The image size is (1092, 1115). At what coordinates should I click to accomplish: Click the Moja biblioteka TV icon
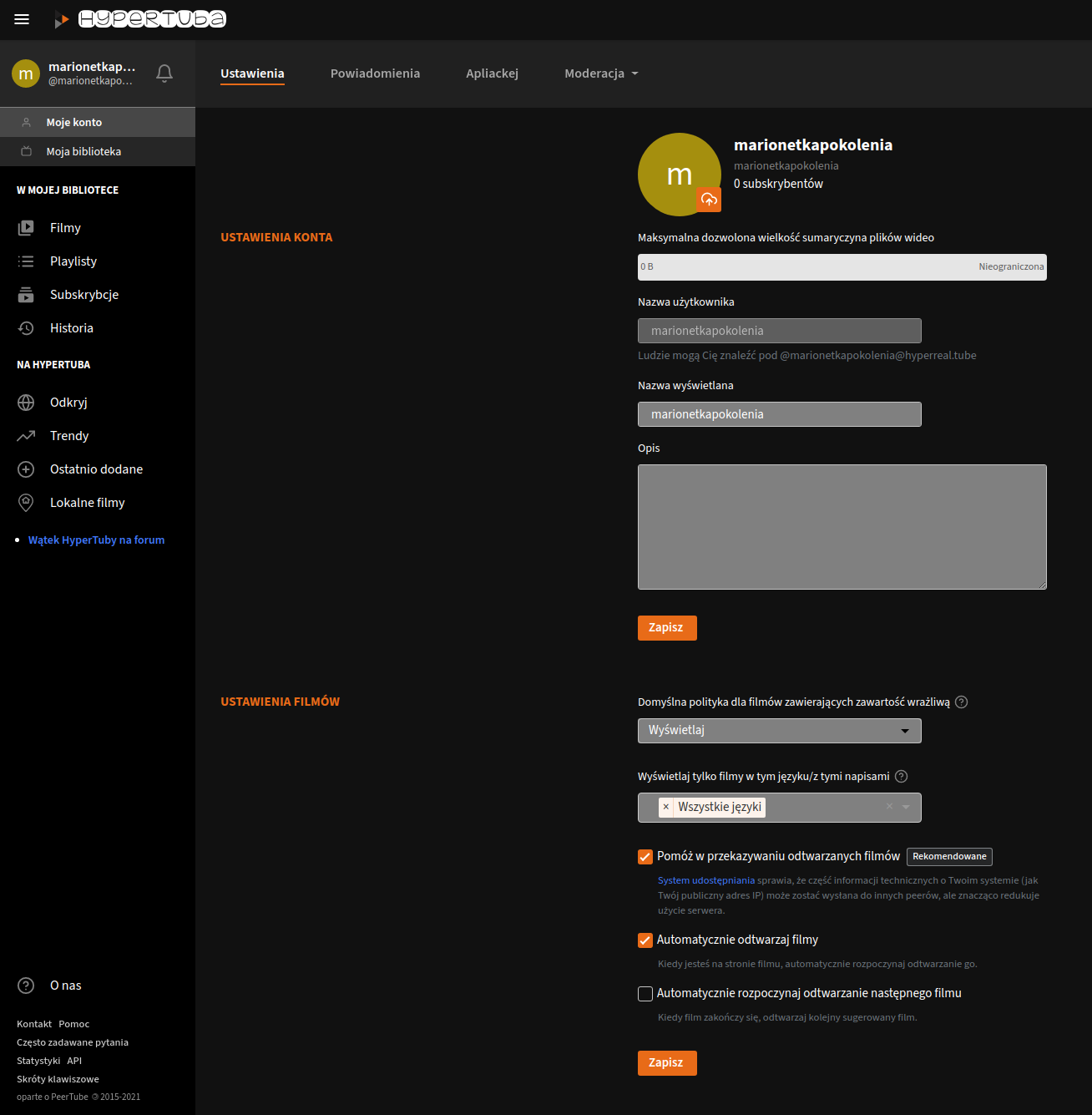tap(27, 151)
